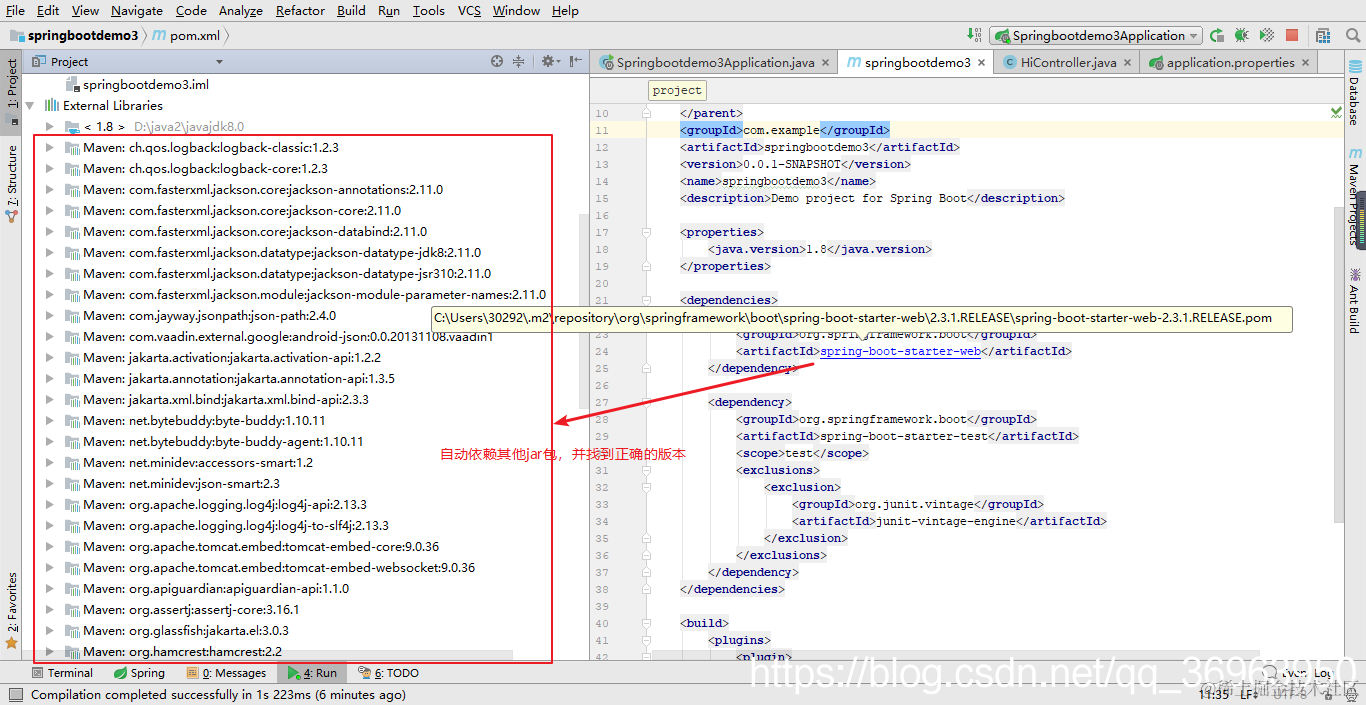Image resolution: width=1366 pixels, height=705 pixels.
Task: Open the 0: Messages tool window
Action: [227, 673]
